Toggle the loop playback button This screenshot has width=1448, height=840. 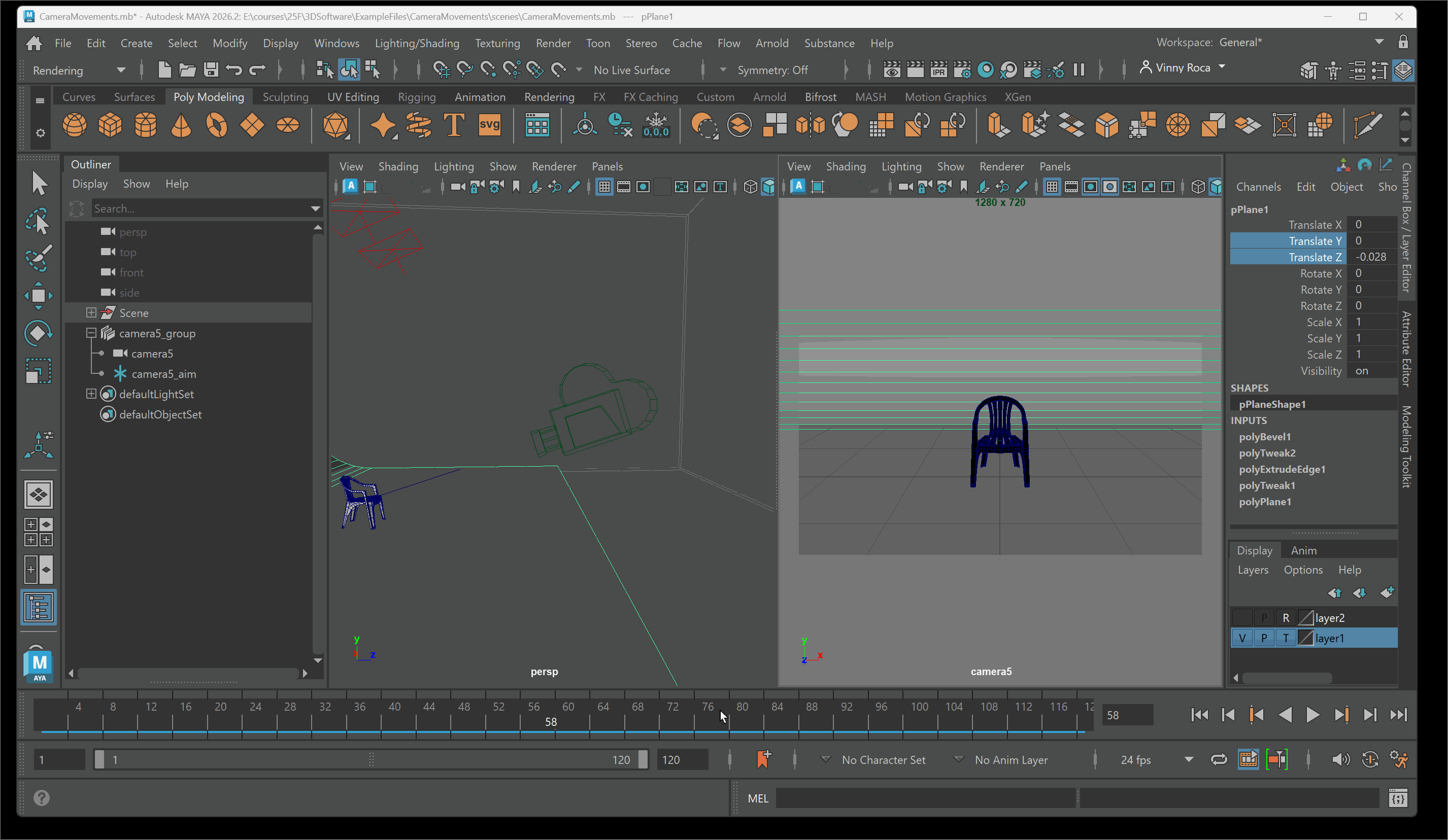point(1219,760)
